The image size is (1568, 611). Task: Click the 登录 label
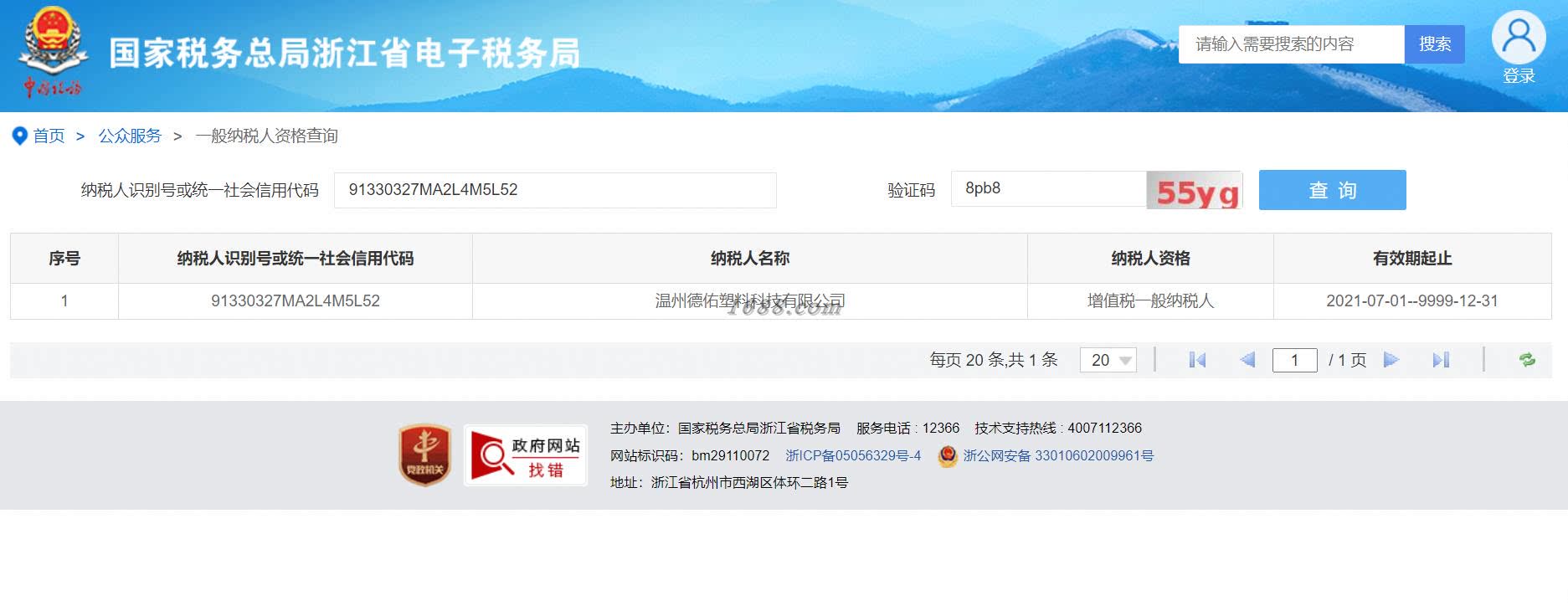(x=1519, y=76)
